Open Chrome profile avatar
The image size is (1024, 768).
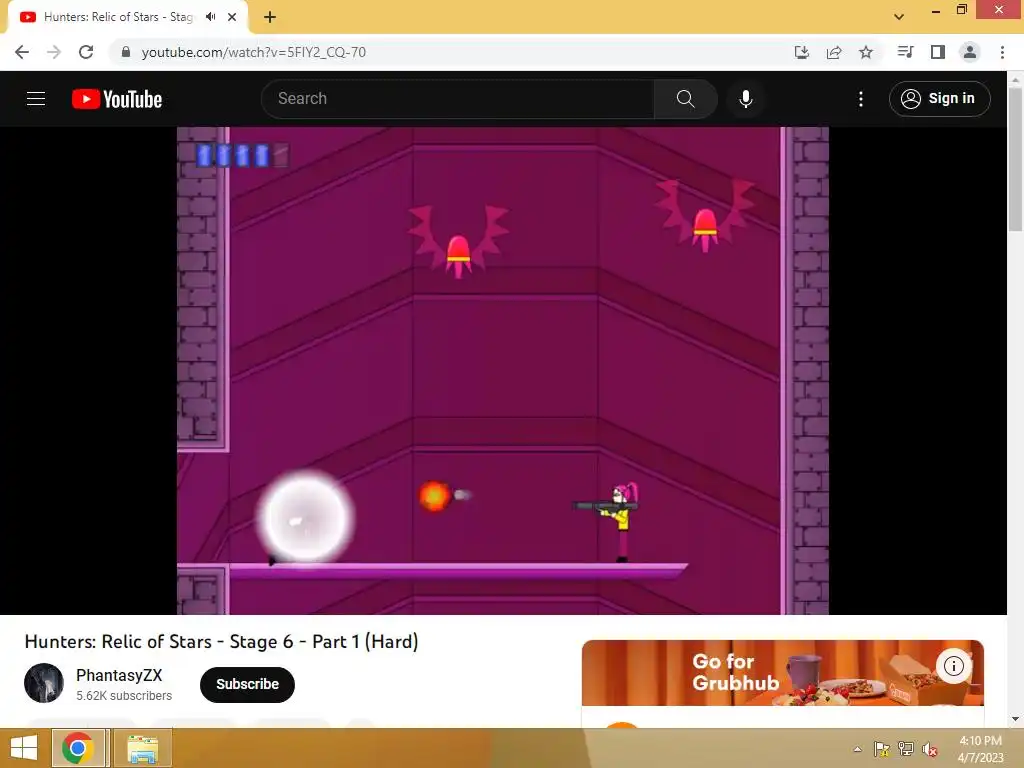(x=970, y=52)
